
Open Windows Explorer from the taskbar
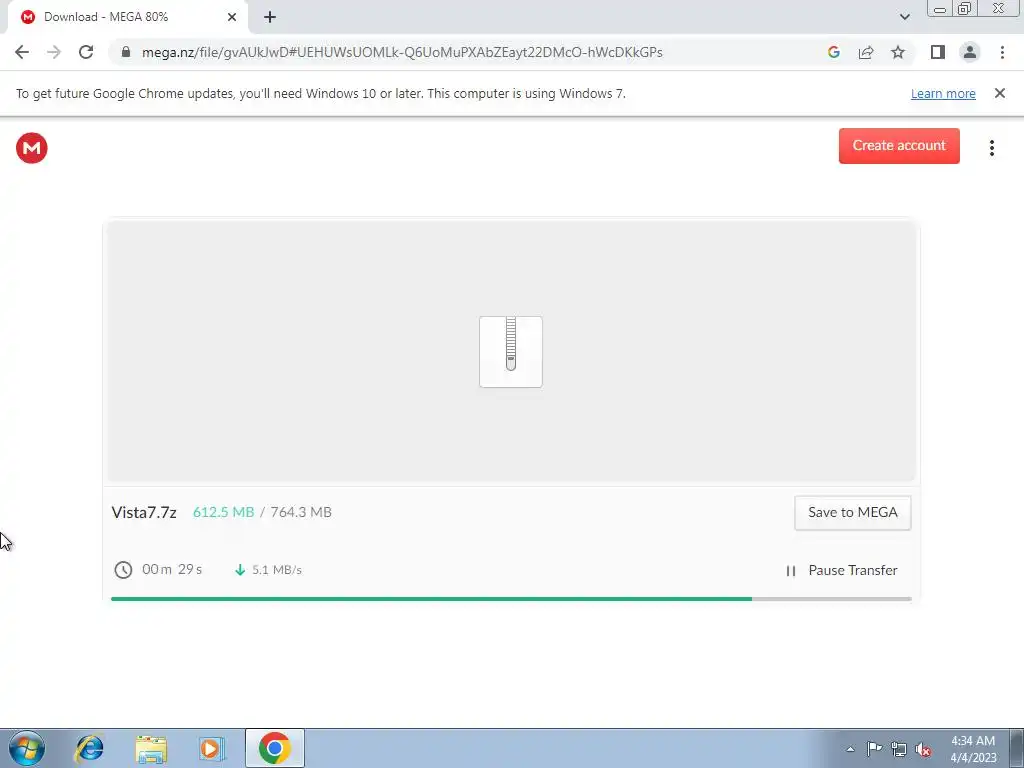(151, 748)
